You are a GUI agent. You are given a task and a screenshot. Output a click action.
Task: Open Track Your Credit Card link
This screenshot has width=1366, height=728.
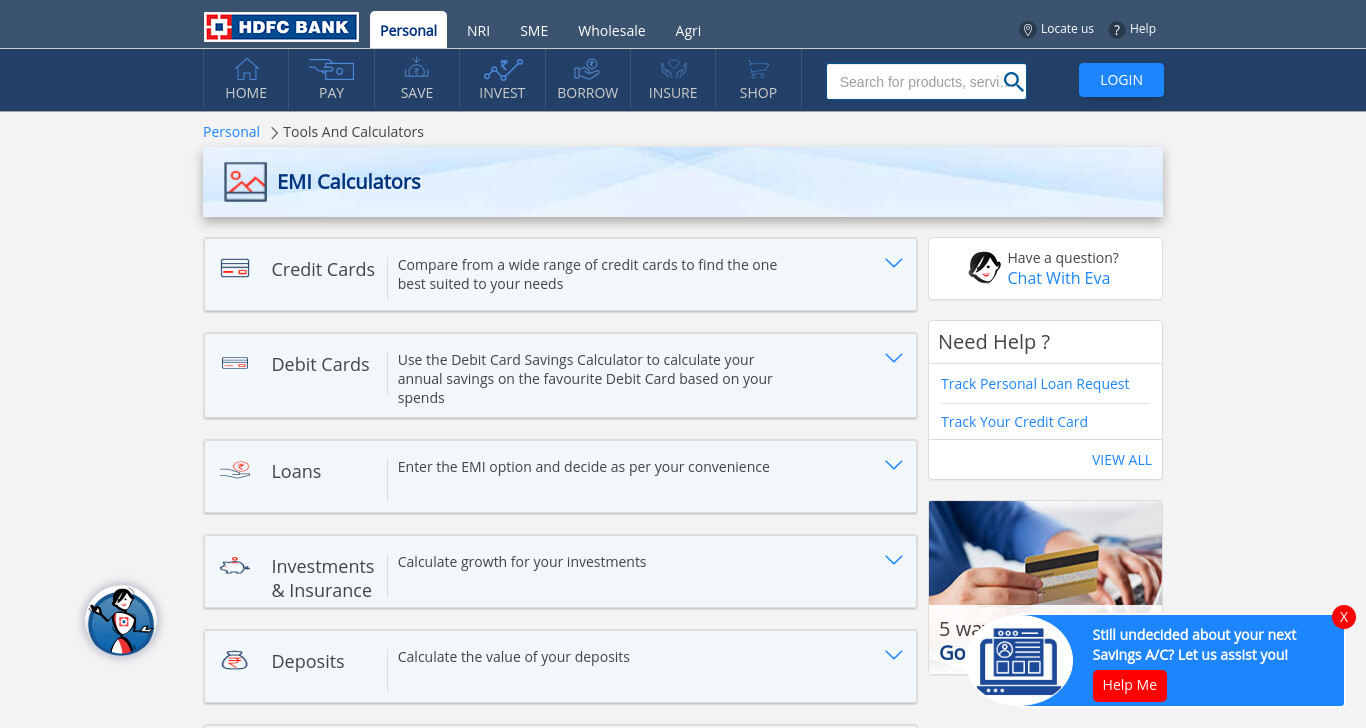1014,422
